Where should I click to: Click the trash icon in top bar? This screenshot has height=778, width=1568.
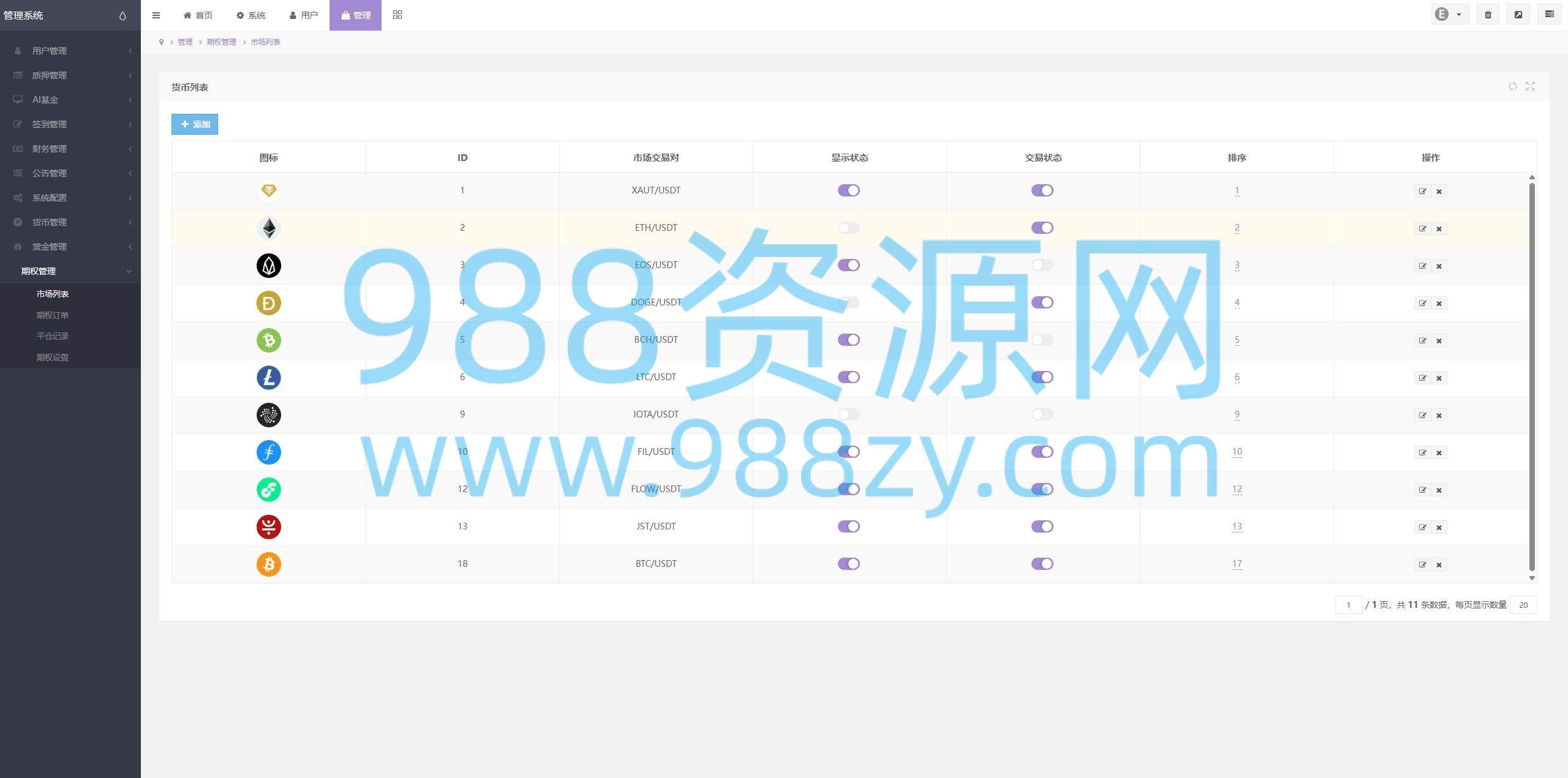1488,15
